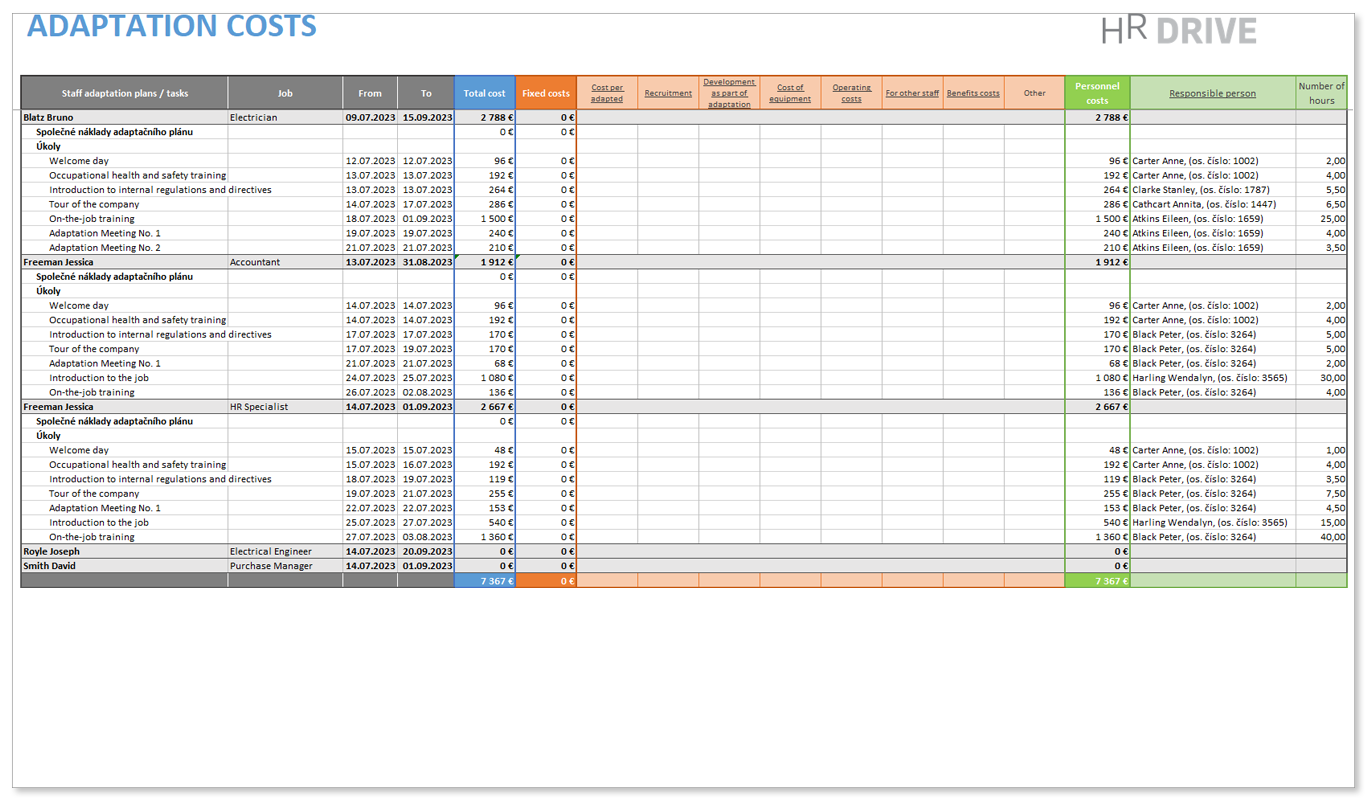This screenshot has width=1365, height=800.
Task: Click the green Personnel costs header
Action: click(x=1097, y=92)
